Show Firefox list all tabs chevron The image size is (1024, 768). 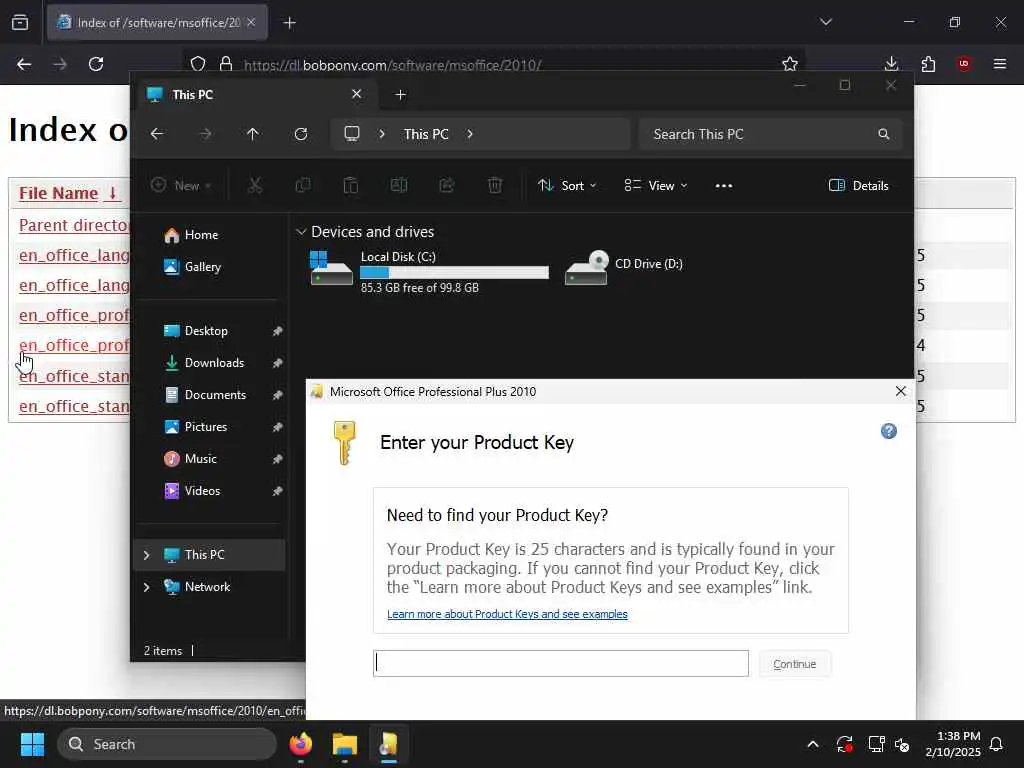pos(825,22)
